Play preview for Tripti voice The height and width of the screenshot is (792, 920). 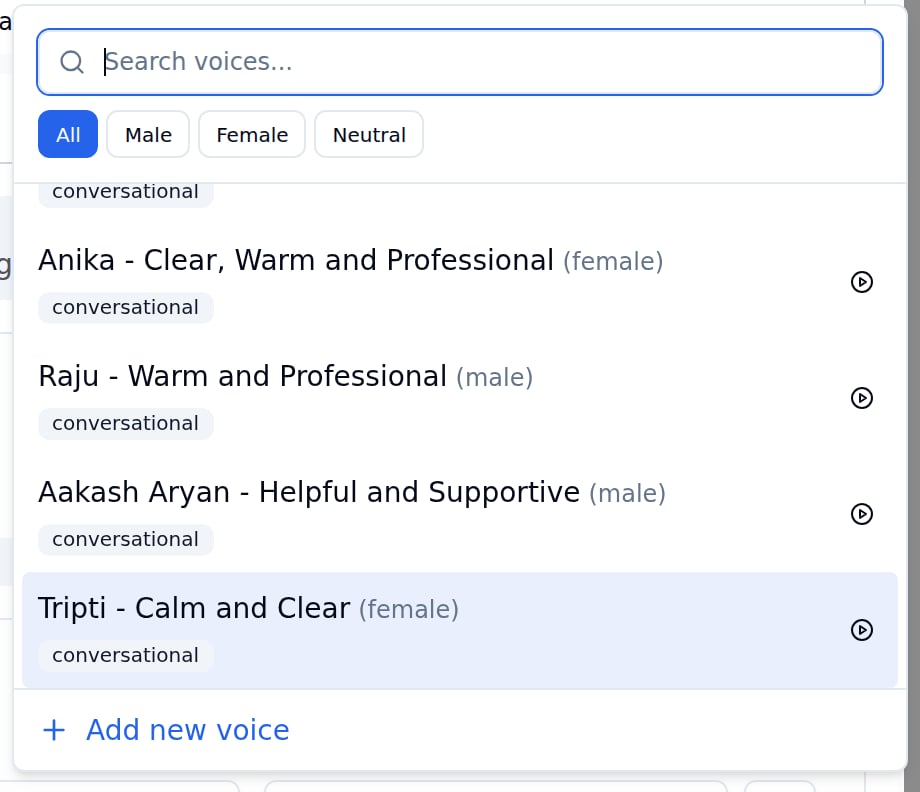[861, 630]
